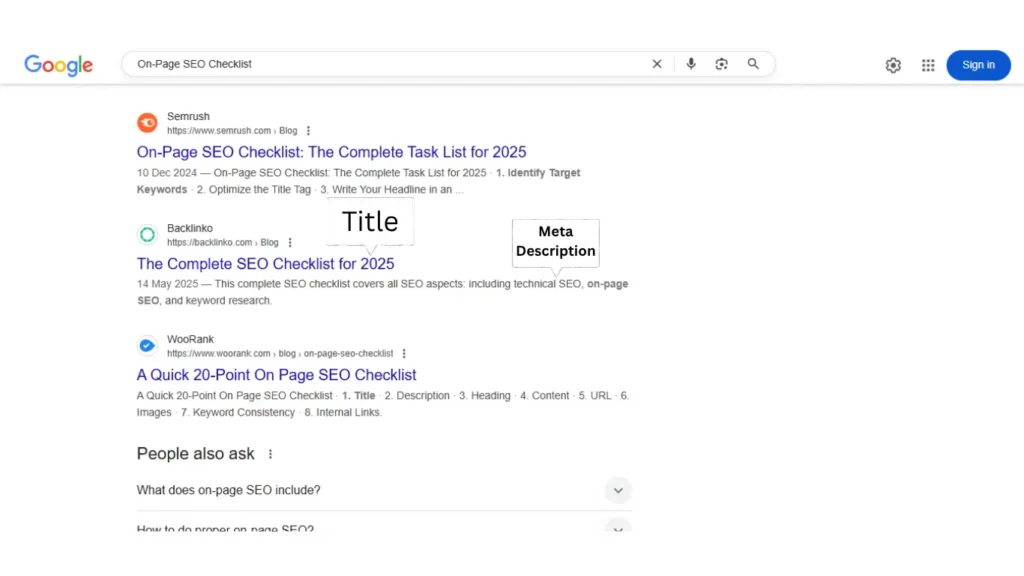The height and width of the screenshot is (576, 1024).
Task: Start voice search with microphone icon
Action: click(x=691, y=63)
